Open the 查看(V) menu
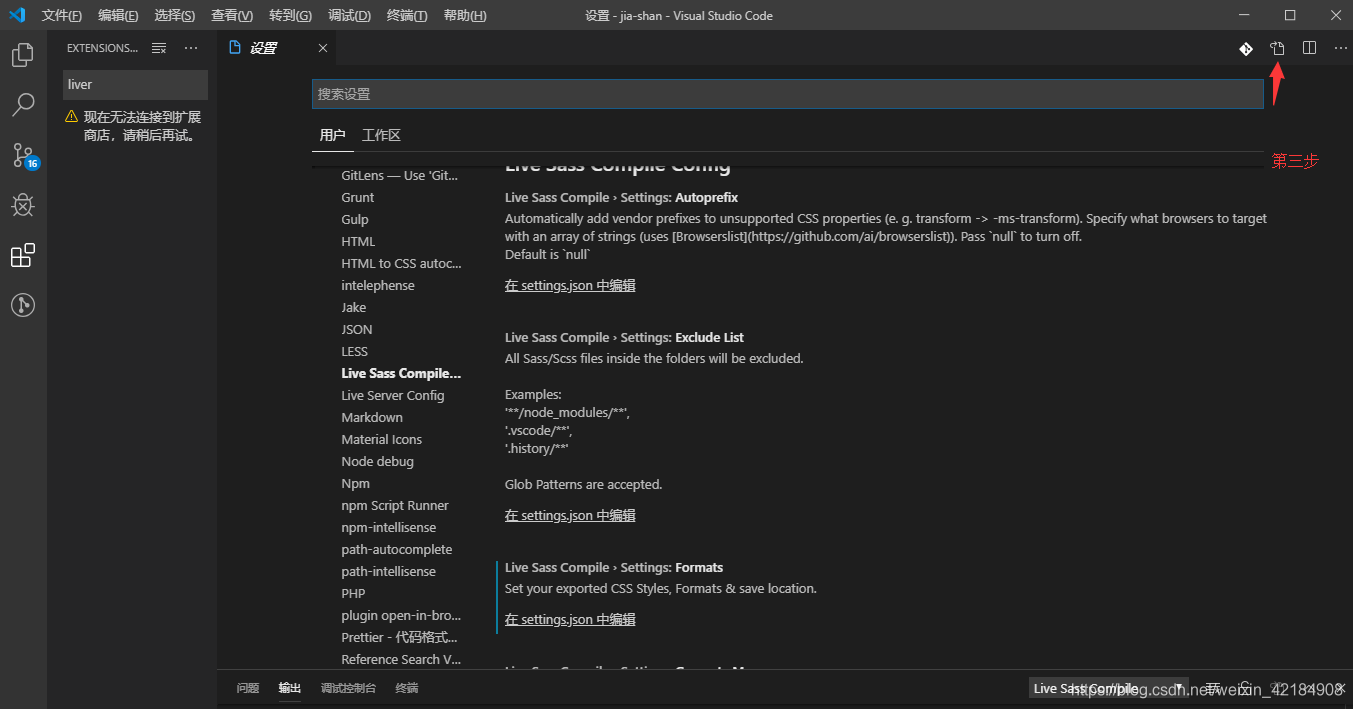This screenshot has width=1353, height=709. click(232, 16)
